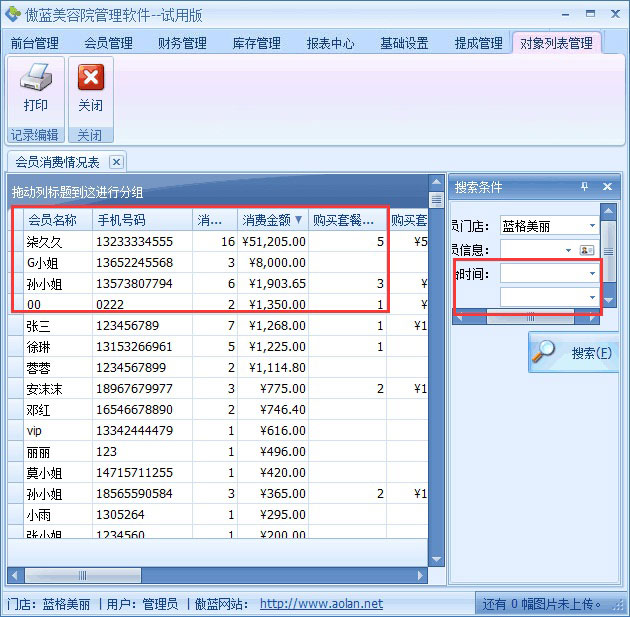Screen dimensions: 630x617
Task: Open the 门店 dropdown showing 蓝格美丽
Action: [592, 226]
